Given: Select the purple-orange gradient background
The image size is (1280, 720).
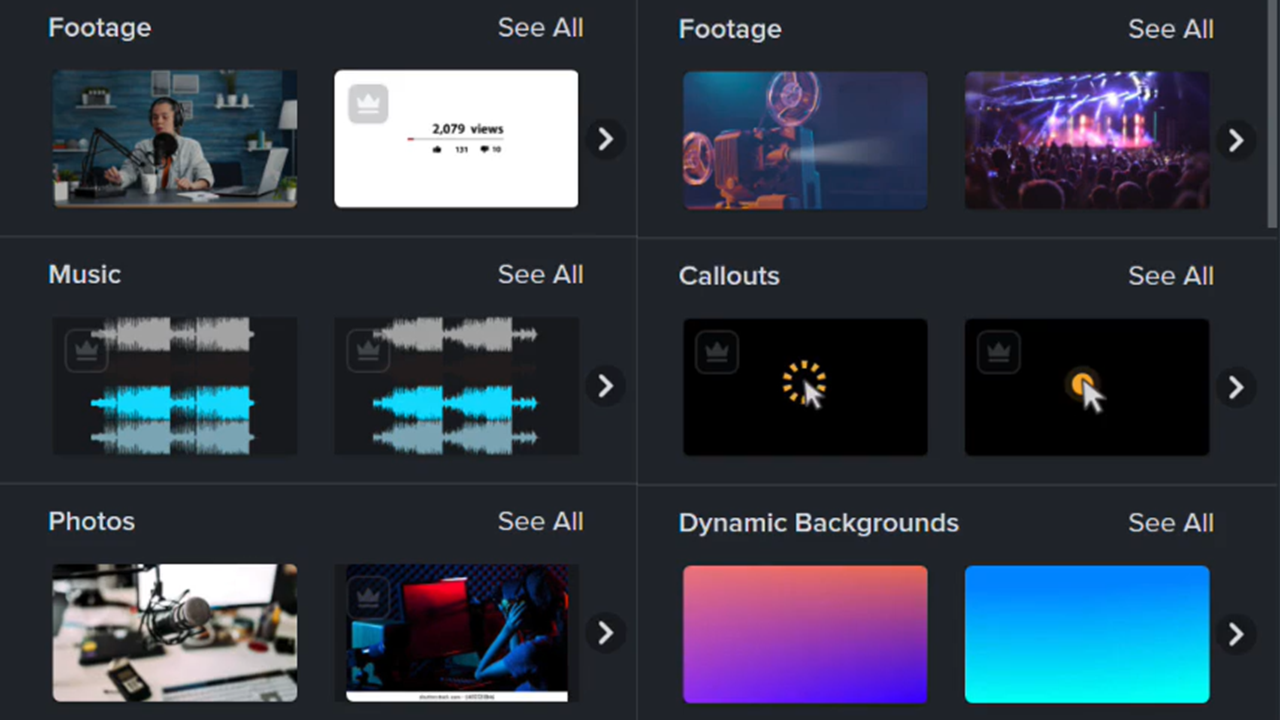Looking at the screenshot, I should coord(805,633).
